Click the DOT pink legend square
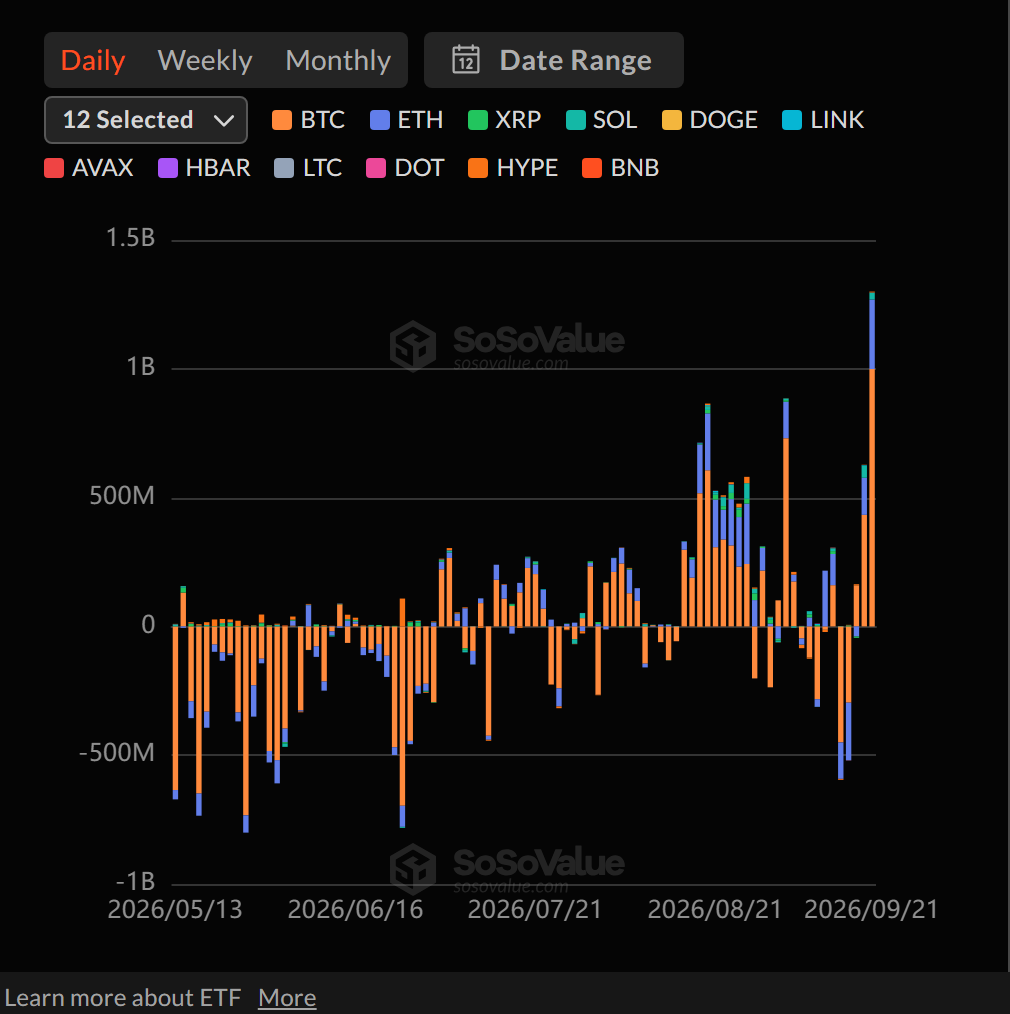1010x1014 pixels. click(x=376, y=168)
